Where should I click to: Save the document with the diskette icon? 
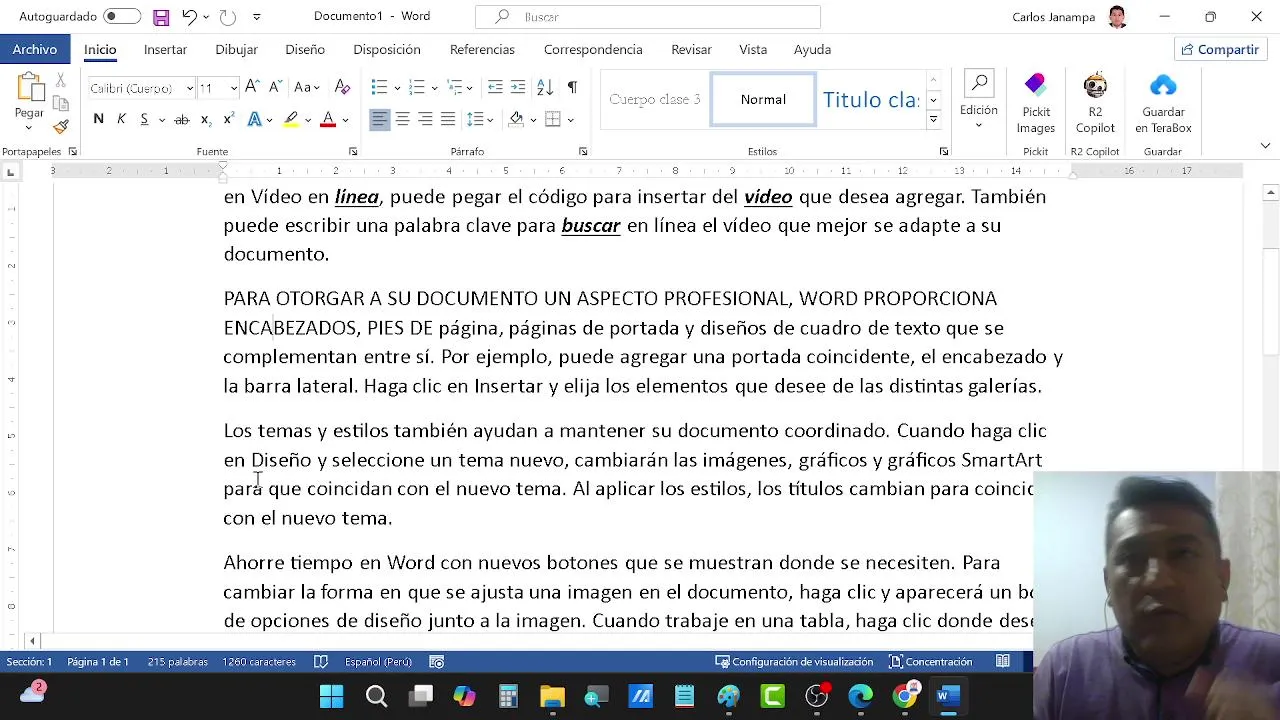tap(161, 17)
